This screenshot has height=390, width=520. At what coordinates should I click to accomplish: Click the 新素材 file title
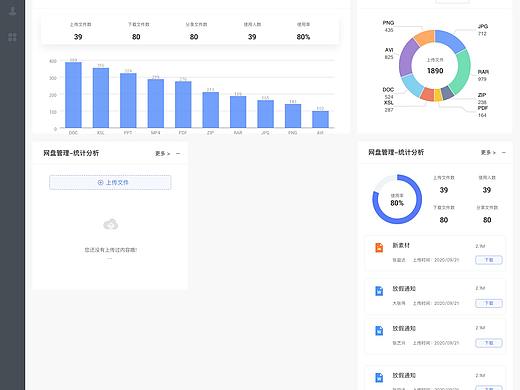tap(401, 245)
